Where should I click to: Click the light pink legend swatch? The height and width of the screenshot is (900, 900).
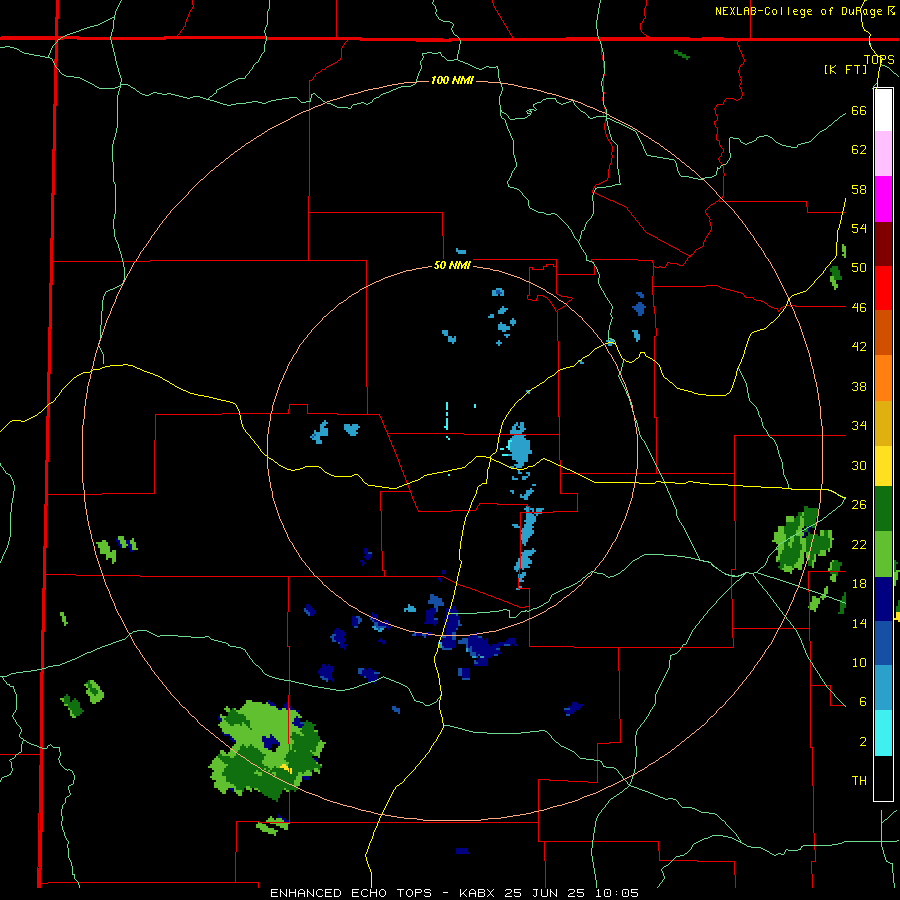[x=883, y=153]
